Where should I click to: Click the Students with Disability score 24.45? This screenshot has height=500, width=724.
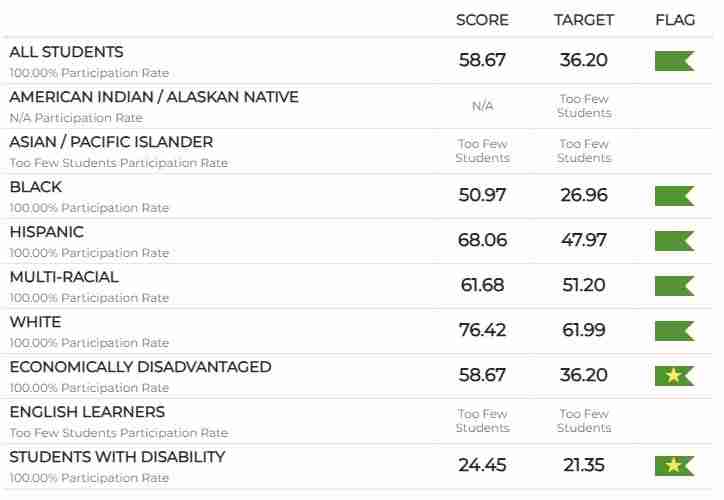[482, 465]
